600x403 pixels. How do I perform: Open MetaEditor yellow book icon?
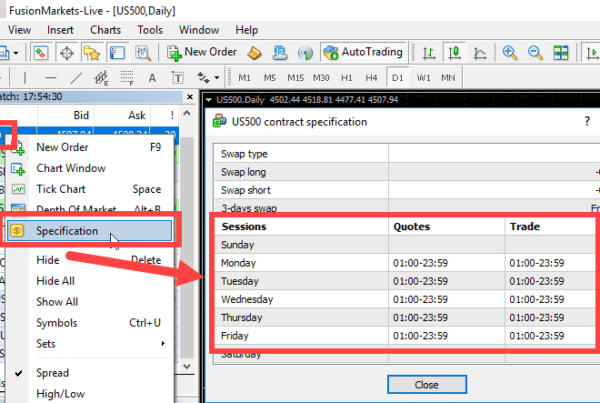coord(254,53)
